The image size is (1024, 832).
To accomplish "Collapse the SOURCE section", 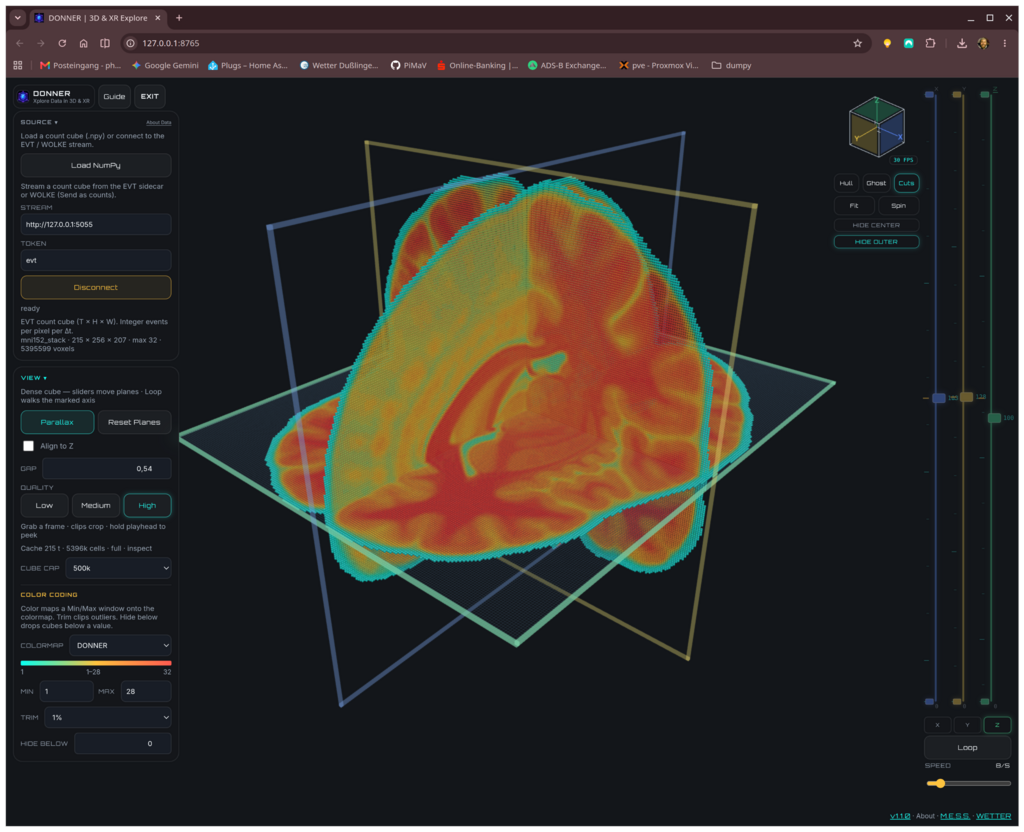I will [39, 122].
